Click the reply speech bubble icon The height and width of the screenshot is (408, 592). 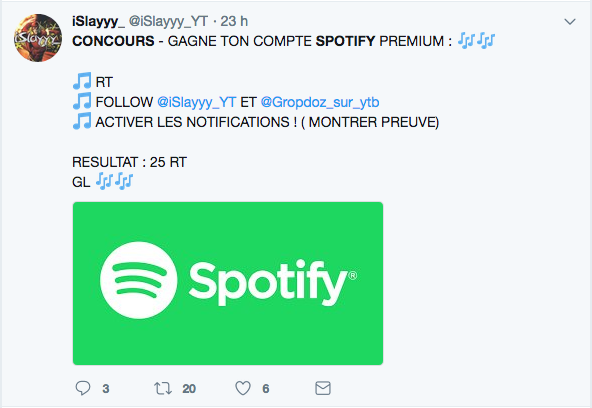[83, 388]
